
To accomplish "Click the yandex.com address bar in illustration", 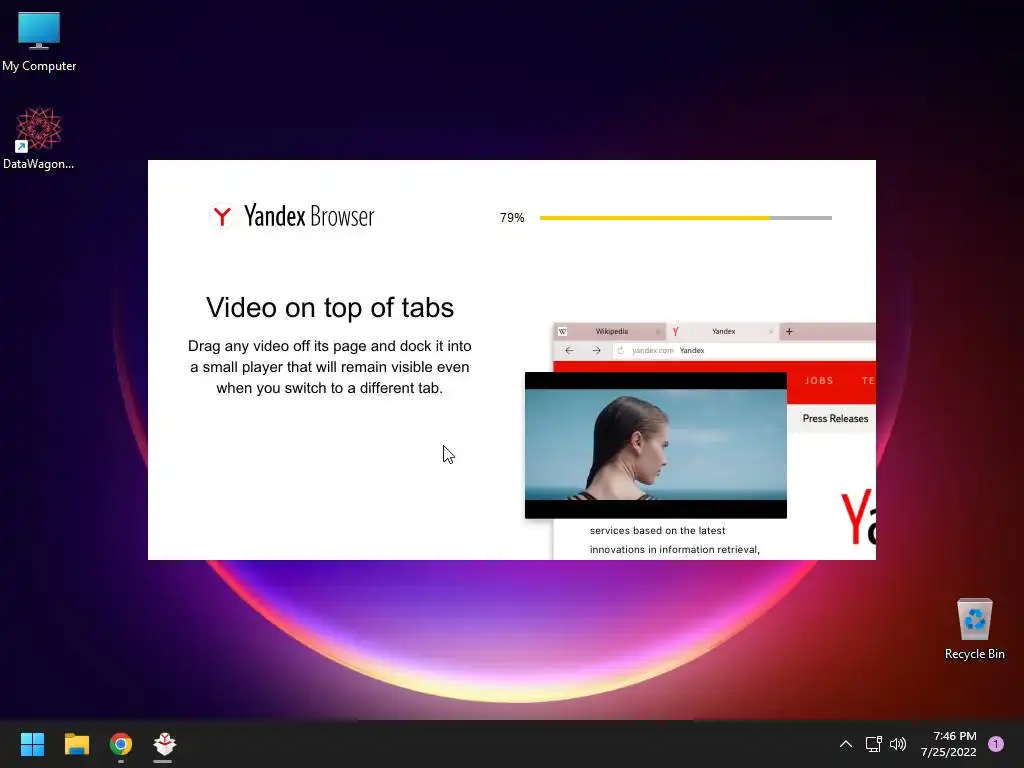I will coord(744,351).
